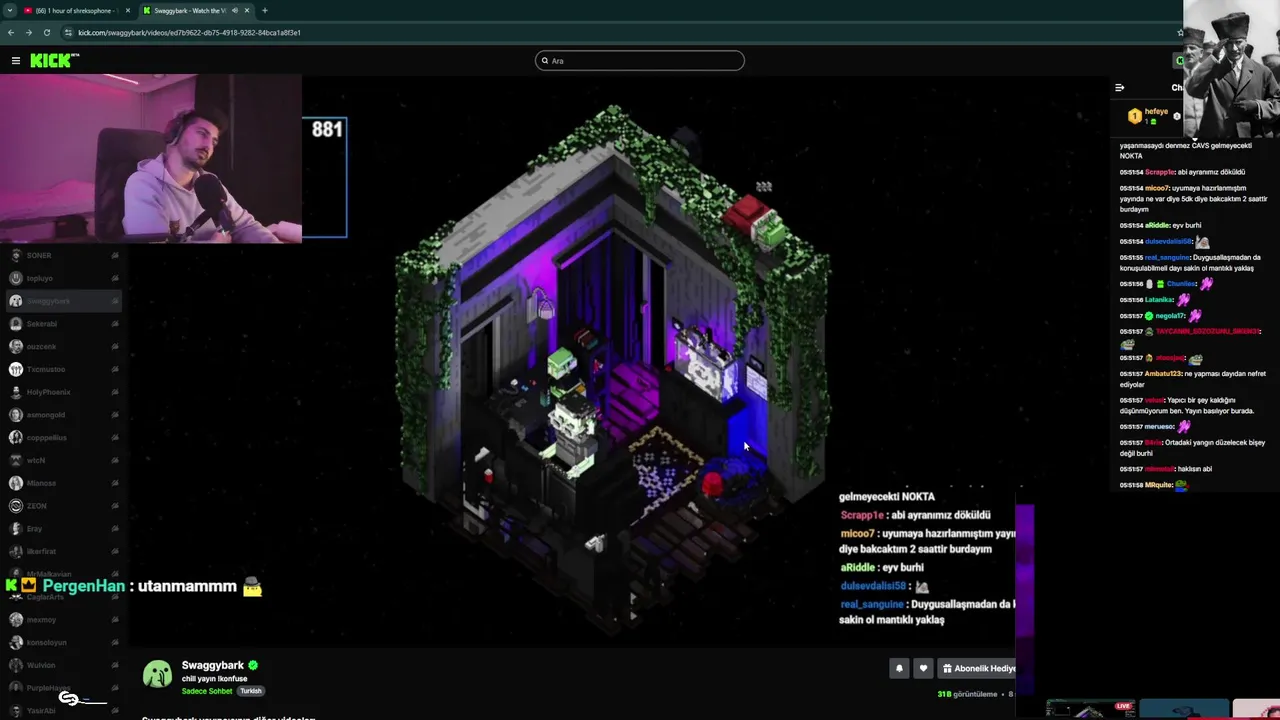Mute the Swaggybark tab audio icon
This screenshot has width=1280, height=720.
point(235,10)
